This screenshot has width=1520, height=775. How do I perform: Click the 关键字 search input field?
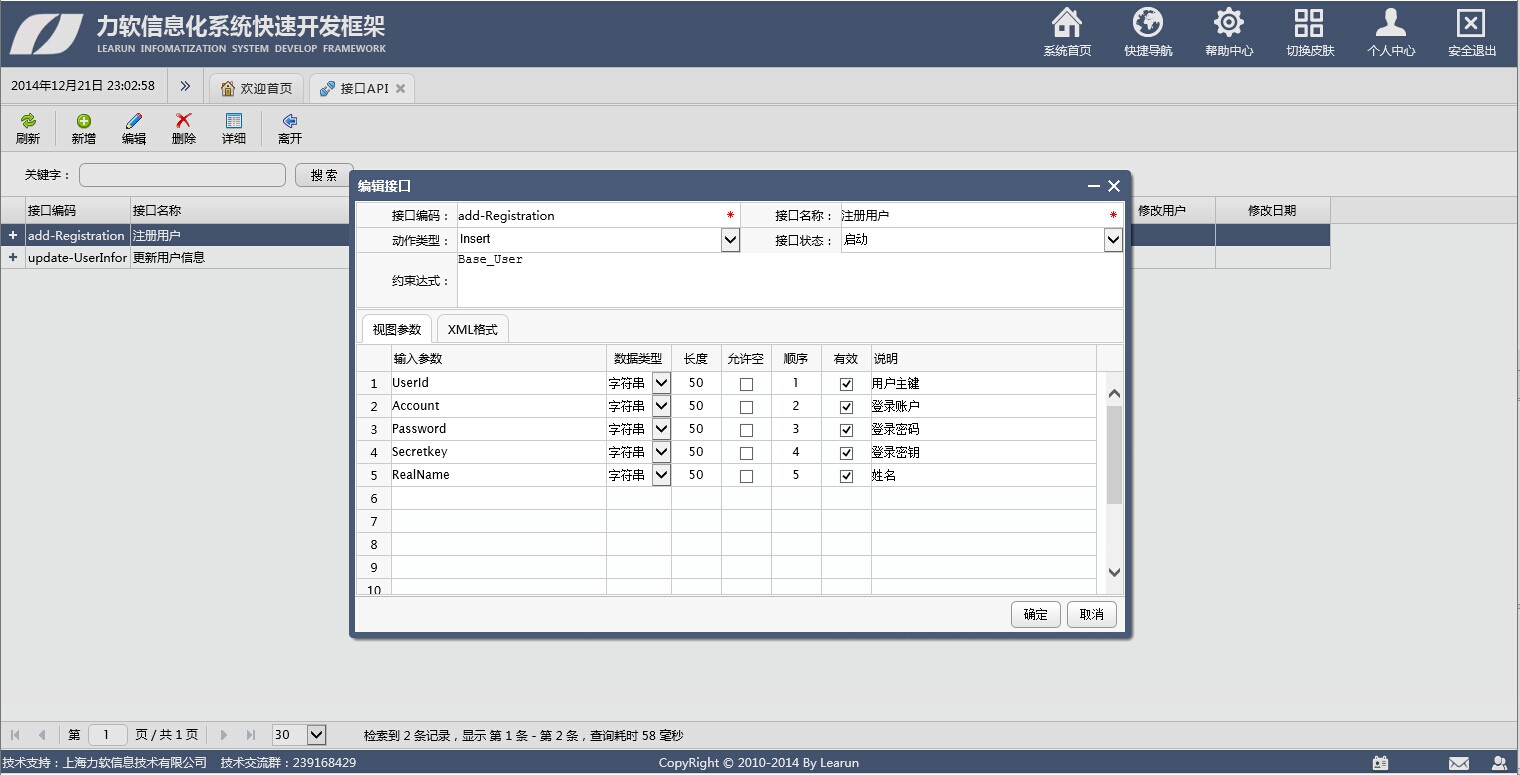pyautogui.click(x=183, y=175)
